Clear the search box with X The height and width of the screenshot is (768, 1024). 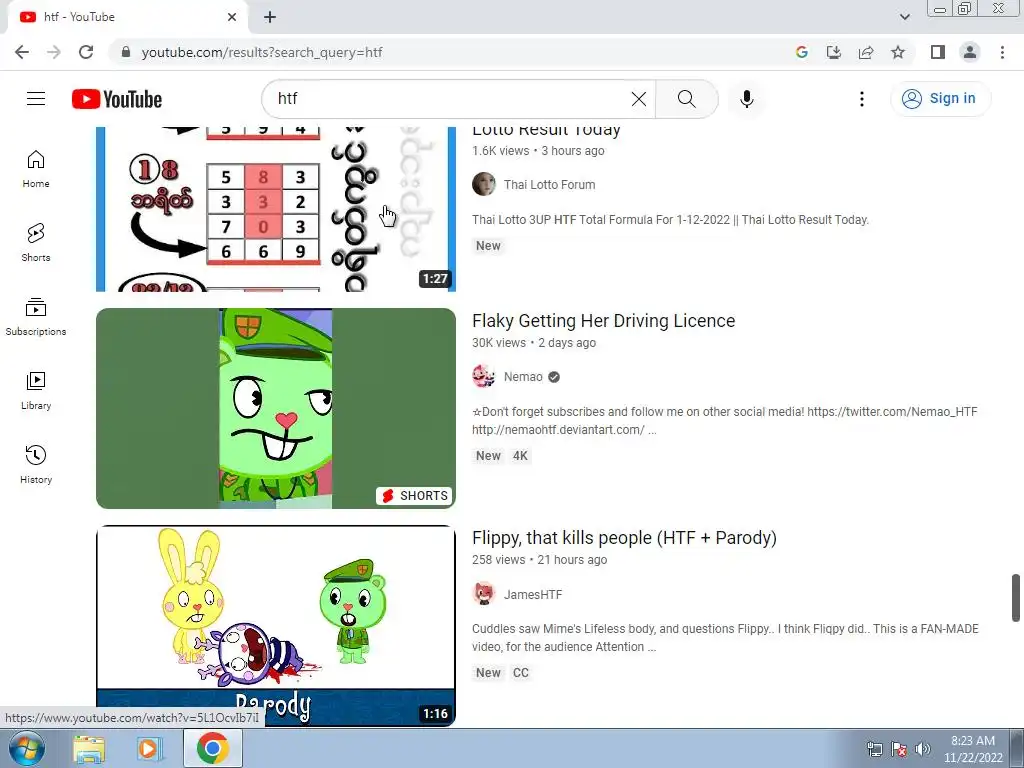pos(639,99)
